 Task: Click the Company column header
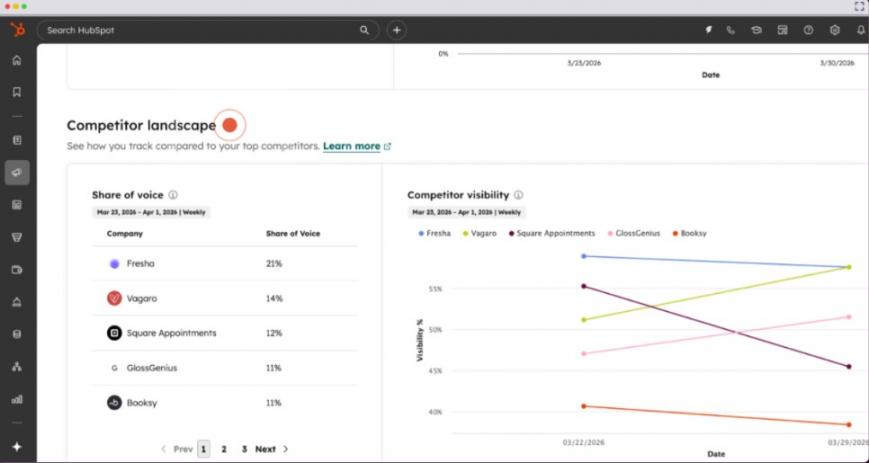[125, 233]
